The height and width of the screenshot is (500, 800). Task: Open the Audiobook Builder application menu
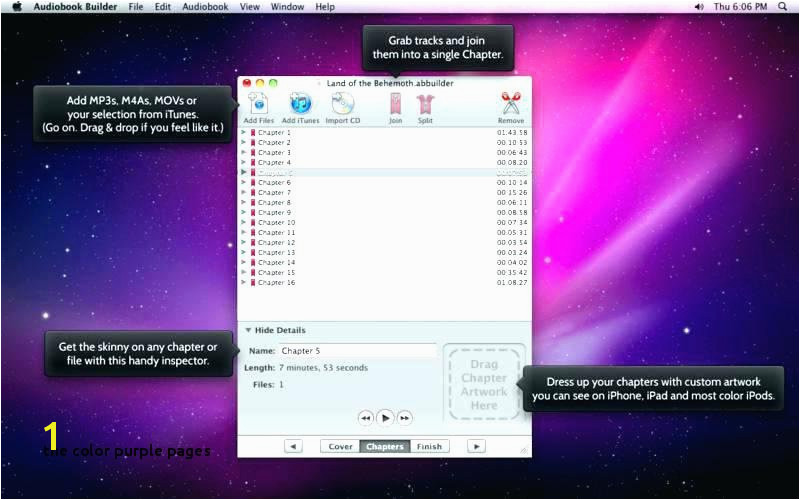tap(75, 7)
